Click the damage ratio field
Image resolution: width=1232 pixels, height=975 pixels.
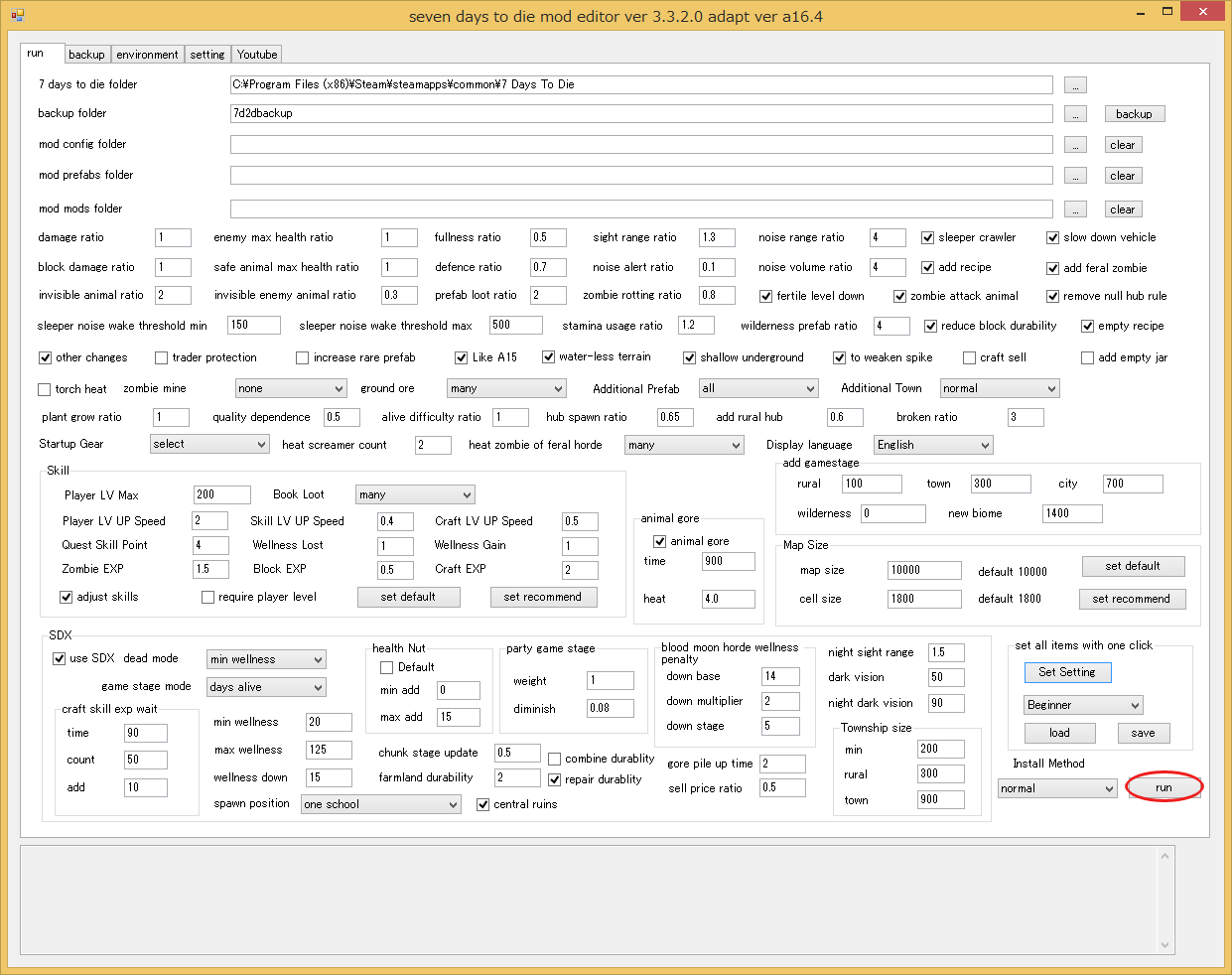pyautogui.click(x=174, y=237)
